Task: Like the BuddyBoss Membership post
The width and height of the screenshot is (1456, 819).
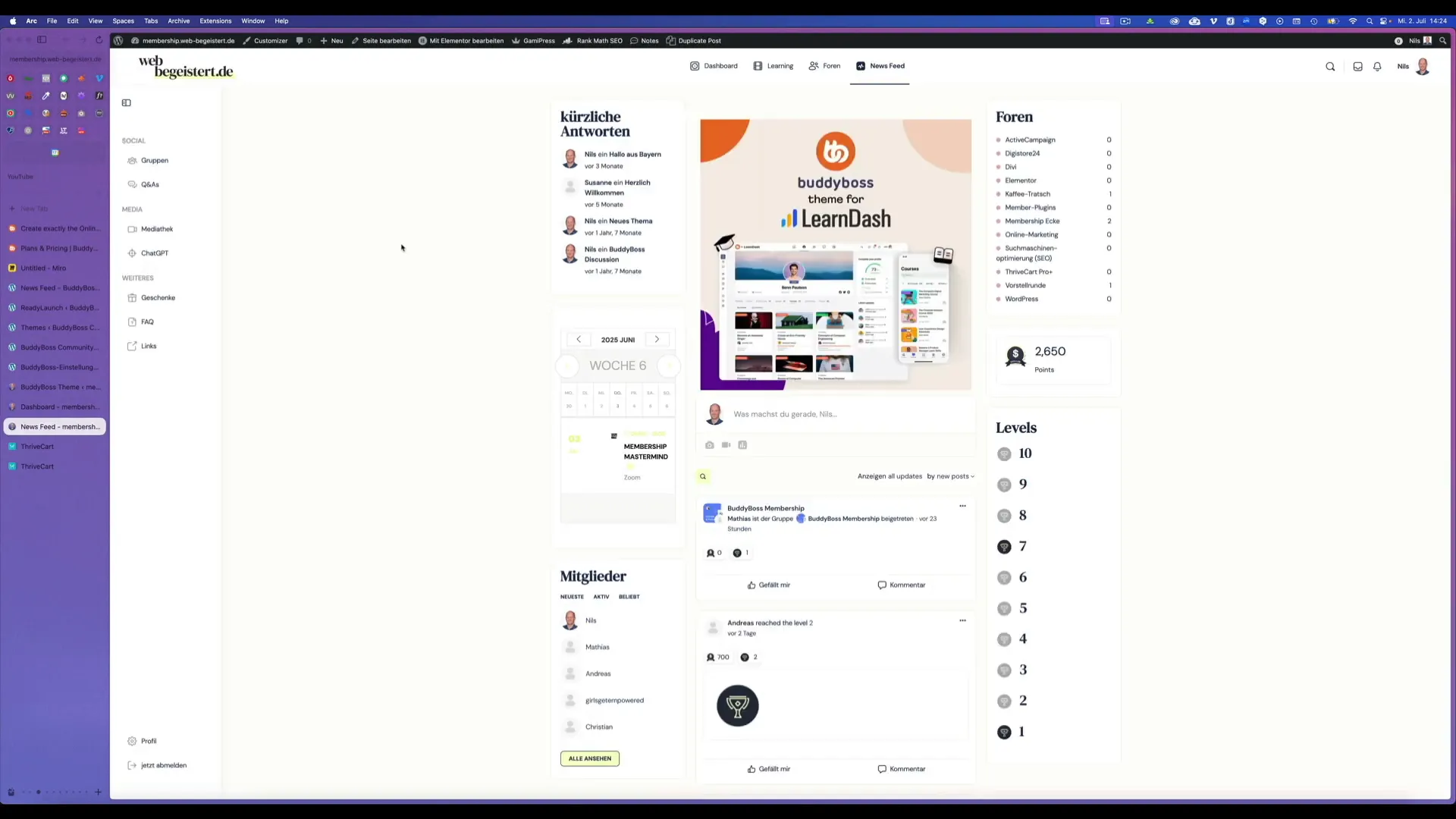Action: [768, 585]
